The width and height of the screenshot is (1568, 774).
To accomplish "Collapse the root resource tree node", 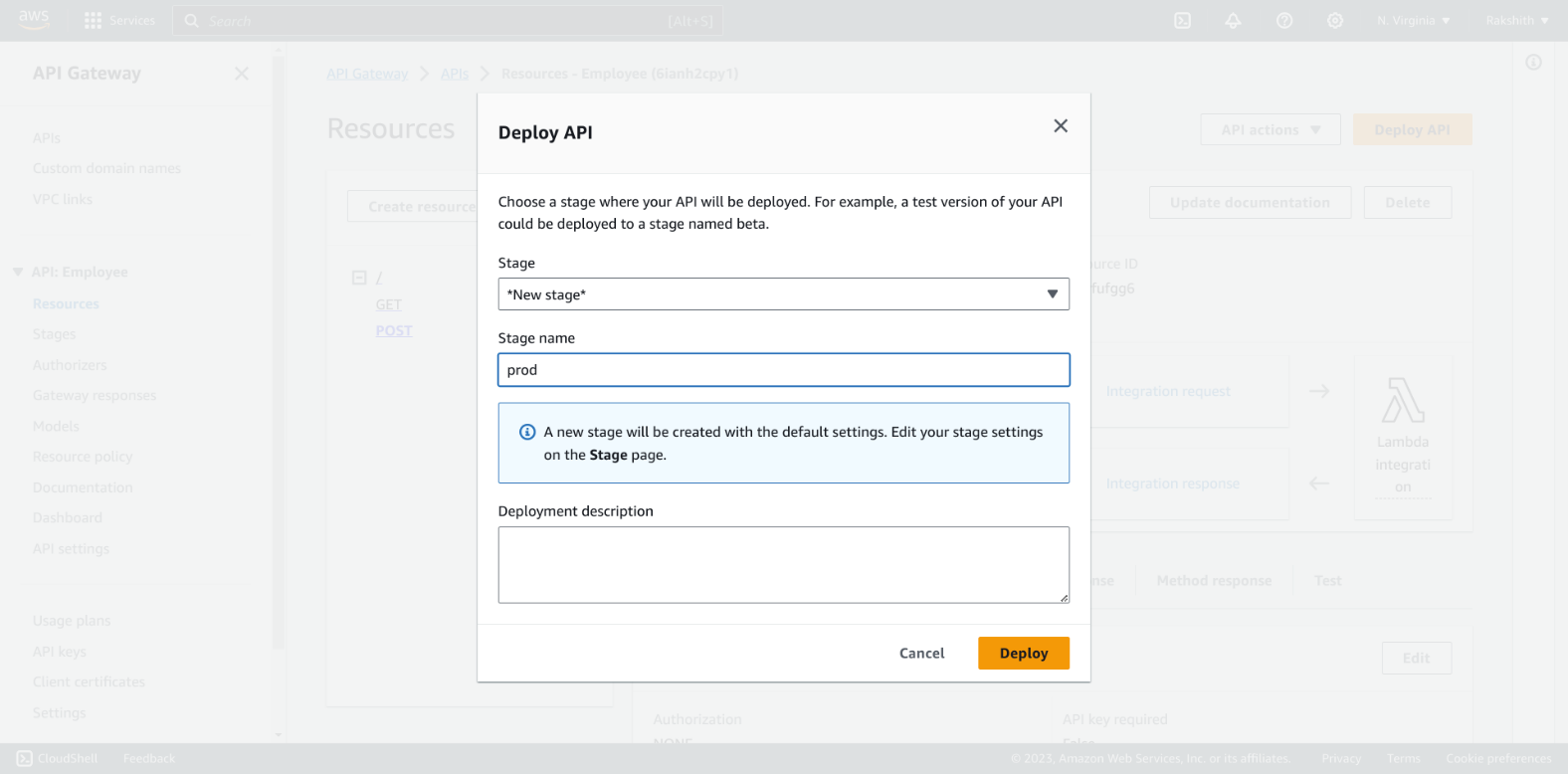I will (359, 278).
